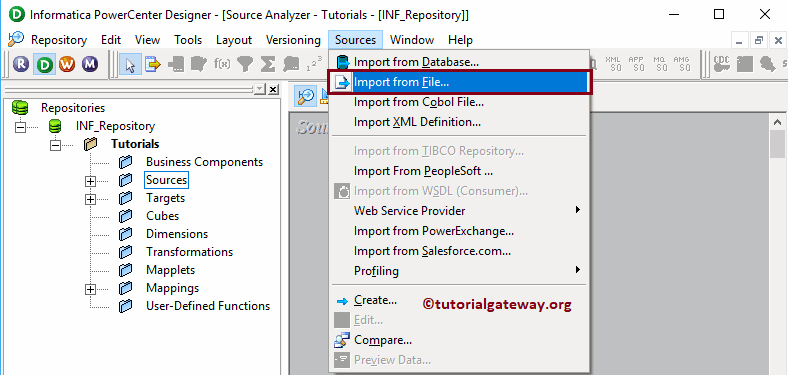The width and height of the screenshot is (788, 375).
Task: Click the blue arrow Create icon
Action: 342,301
